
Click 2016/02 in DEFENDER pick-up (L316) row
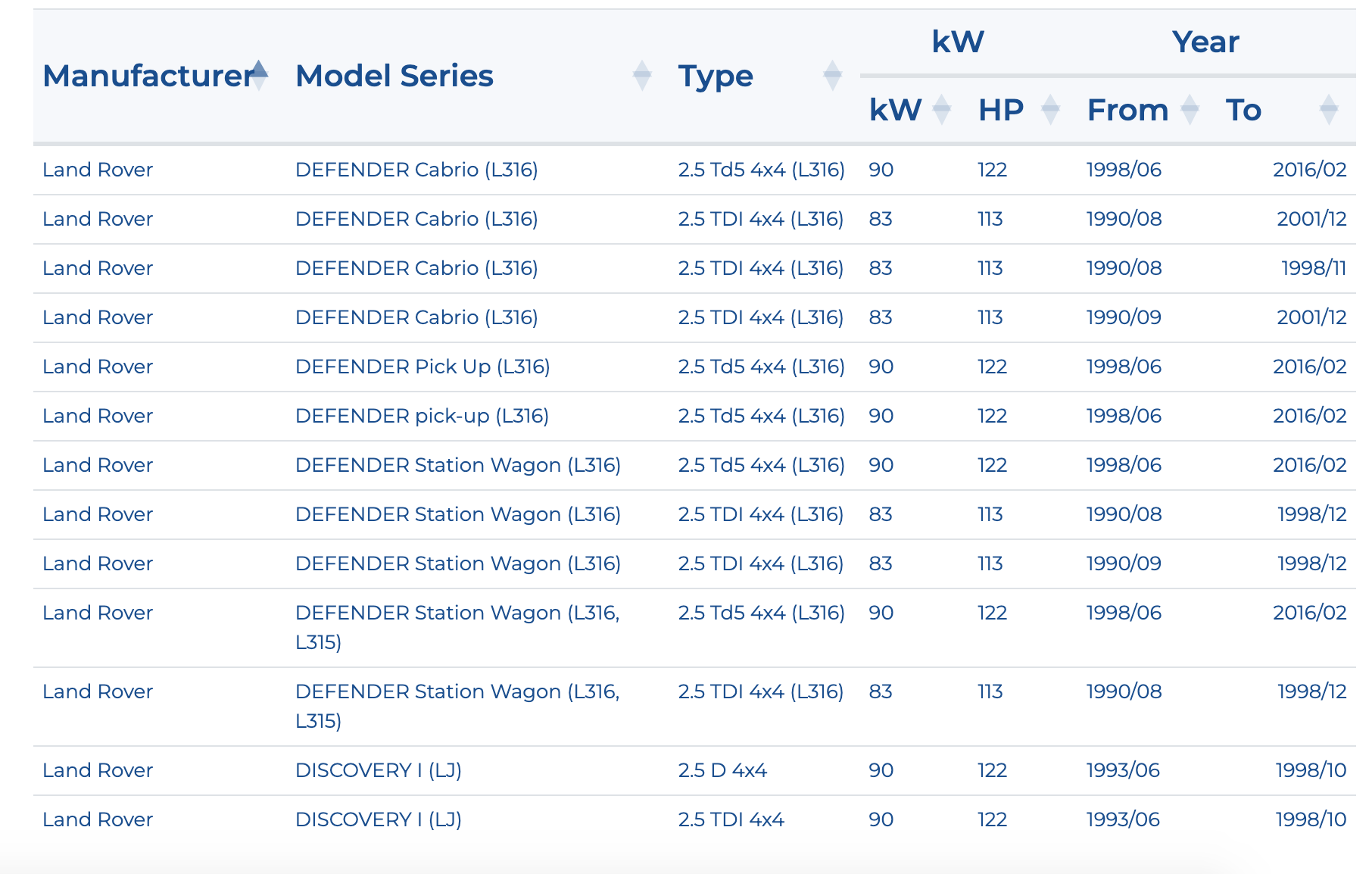point(1310,416)
